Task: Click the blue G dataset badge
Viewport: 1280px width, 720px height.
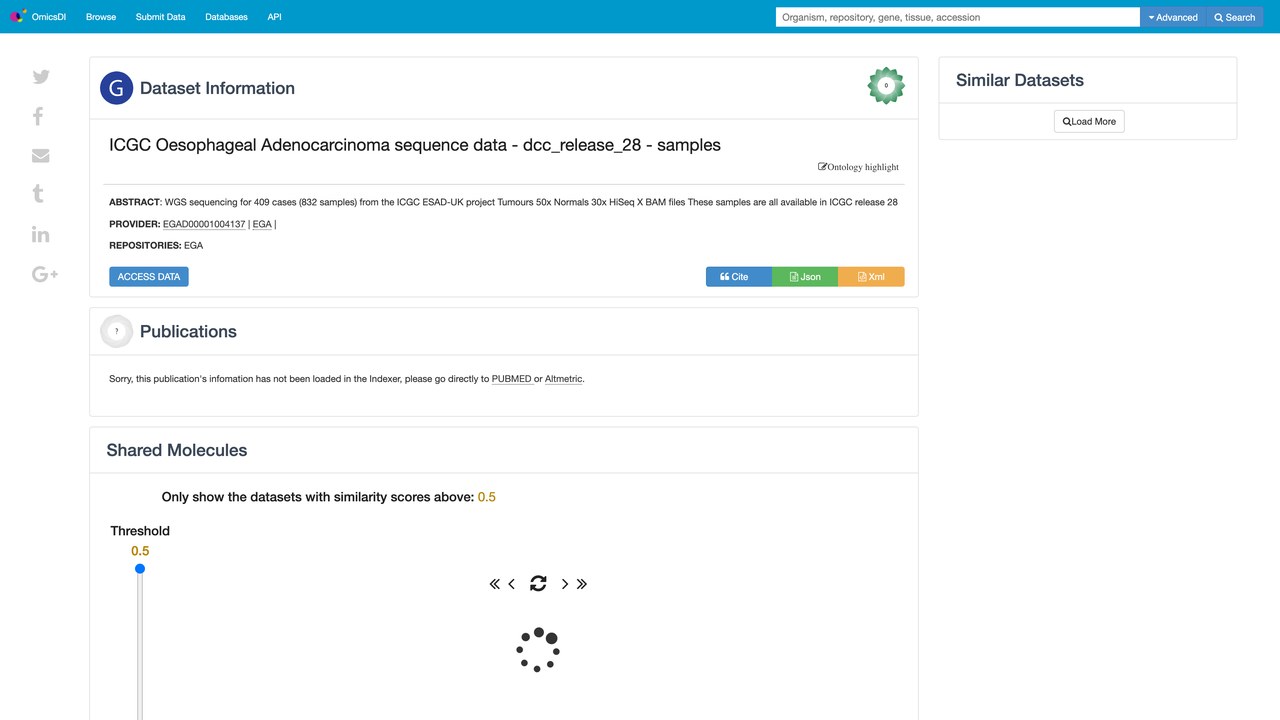Action: [117, 88]
